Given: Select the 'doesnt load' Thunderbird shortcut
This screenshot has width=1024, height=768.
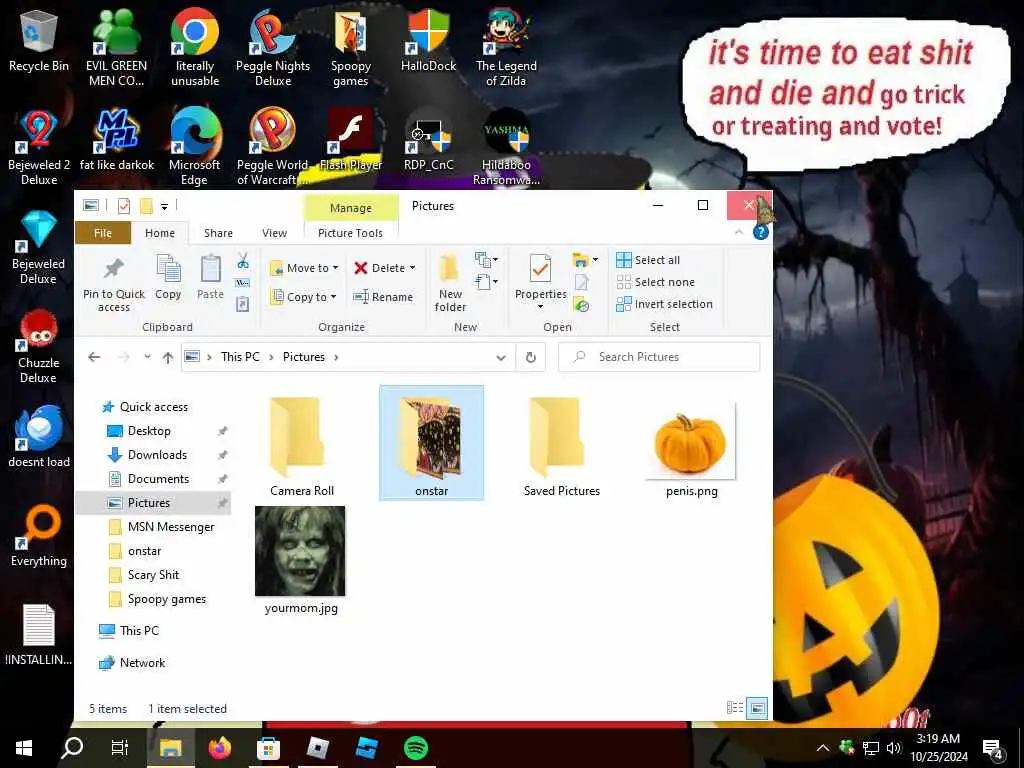Looking at the screenshot, I should pos(39,436).
